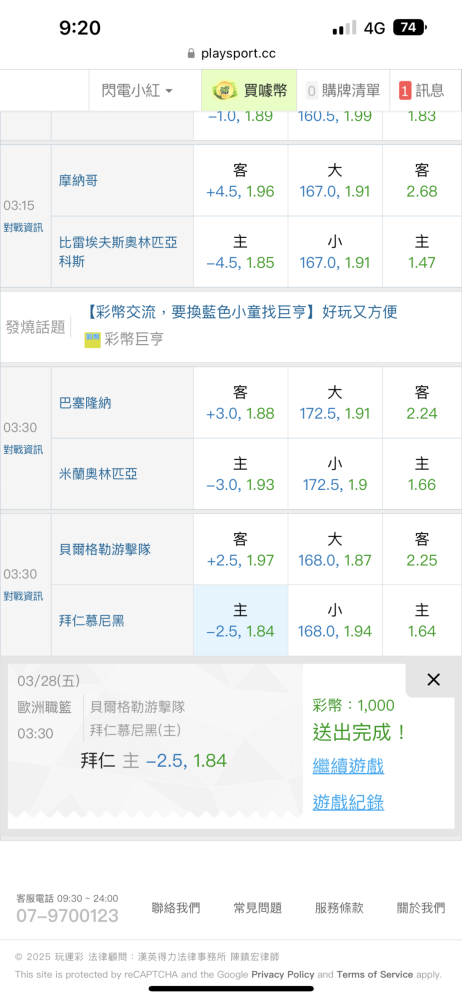Open 對戰資訊 for 巴塞隆納 match
The height and width of the screenshot is (1000, 462).
pos(24,450)
